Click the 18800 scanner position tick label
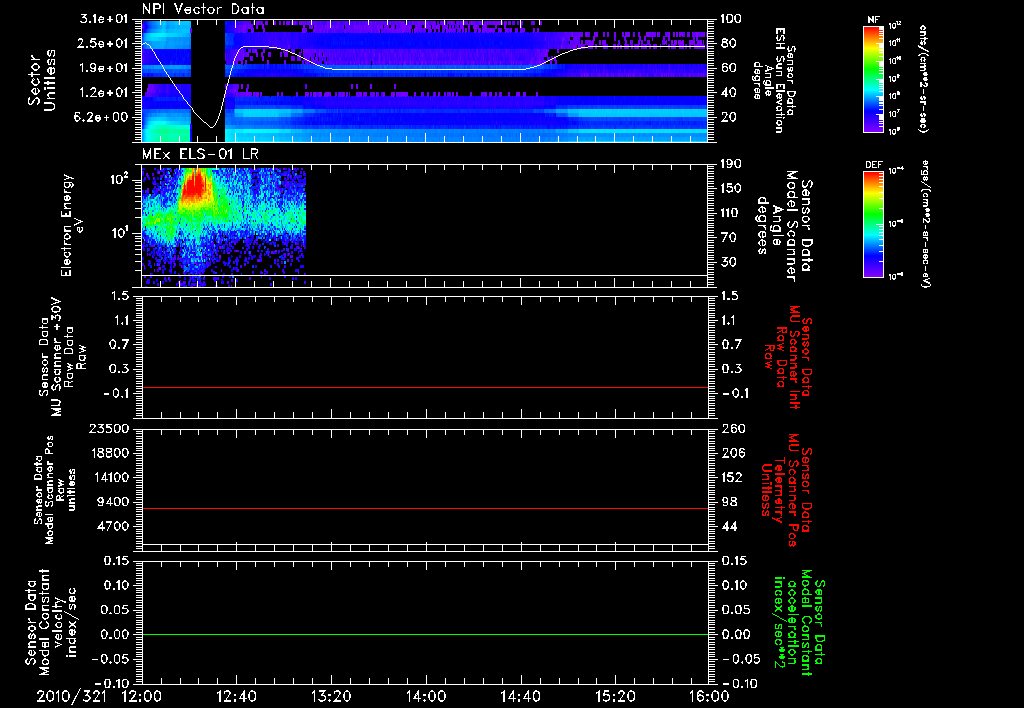Screen dimensions: 1024x708 tap(109, 453)
